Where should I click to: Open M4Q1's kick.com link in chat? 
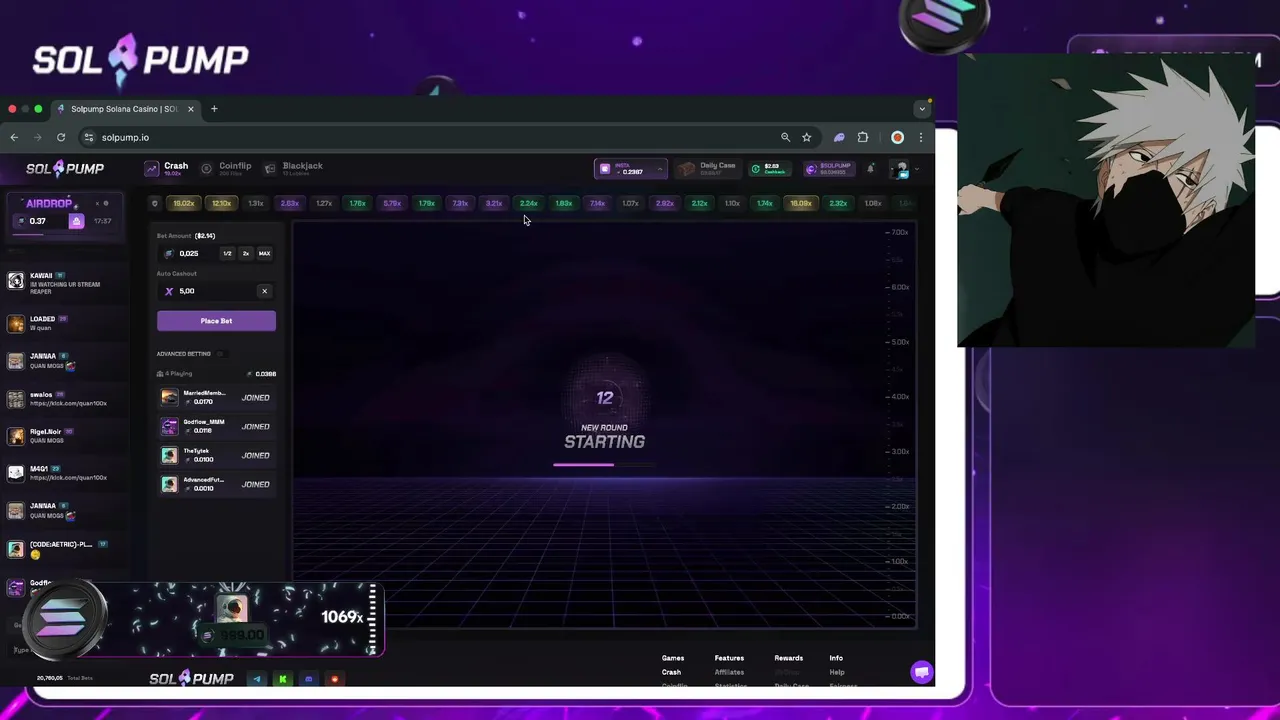(x=68, y=477)
